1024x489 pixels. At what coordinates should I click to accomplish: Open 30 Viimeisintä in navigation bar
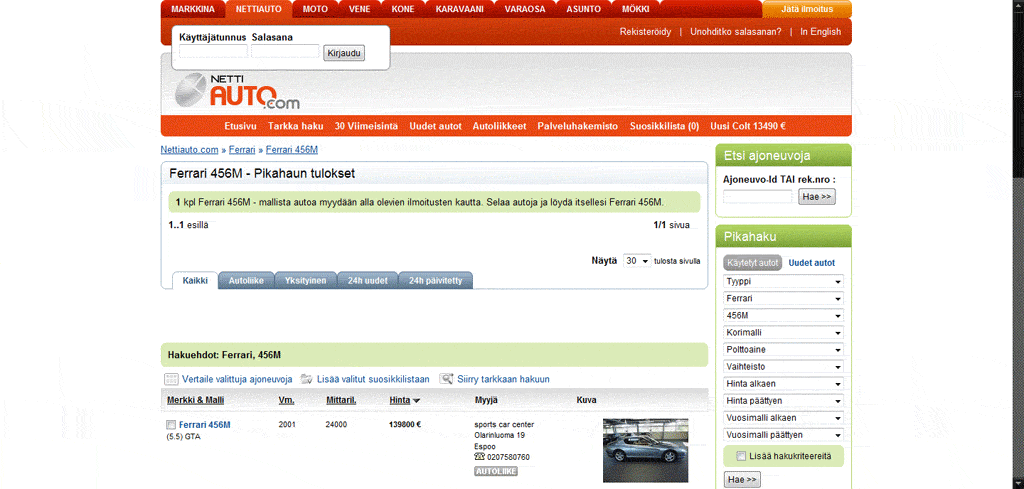366,126
